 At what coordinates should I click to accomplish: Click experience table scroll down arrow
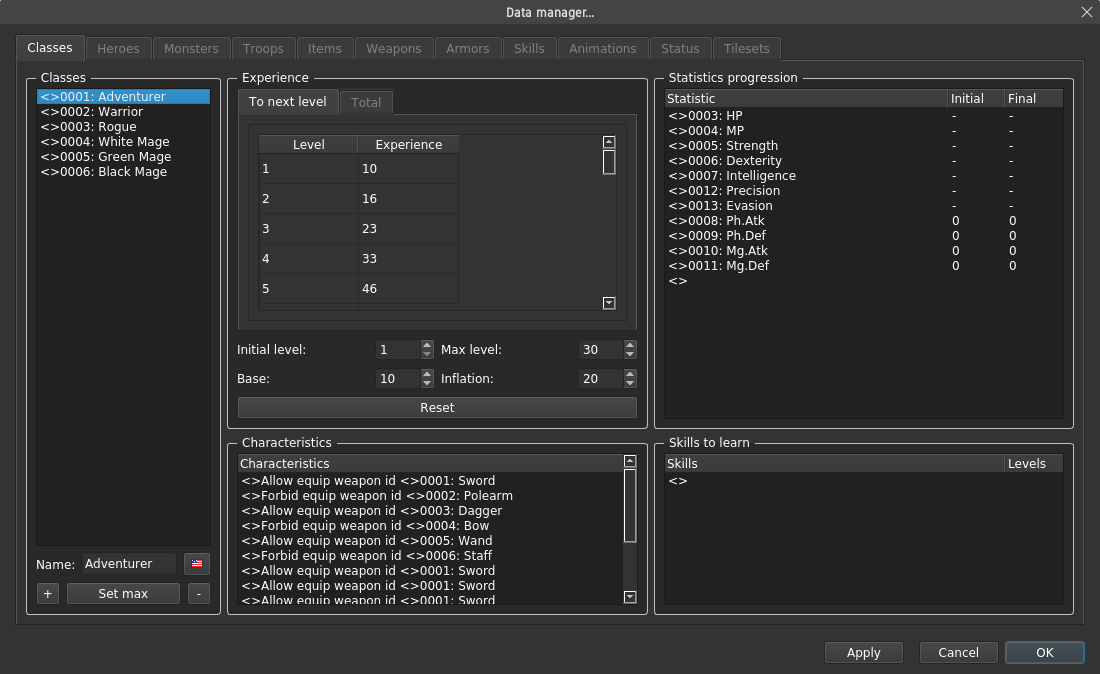click(609, 303)
